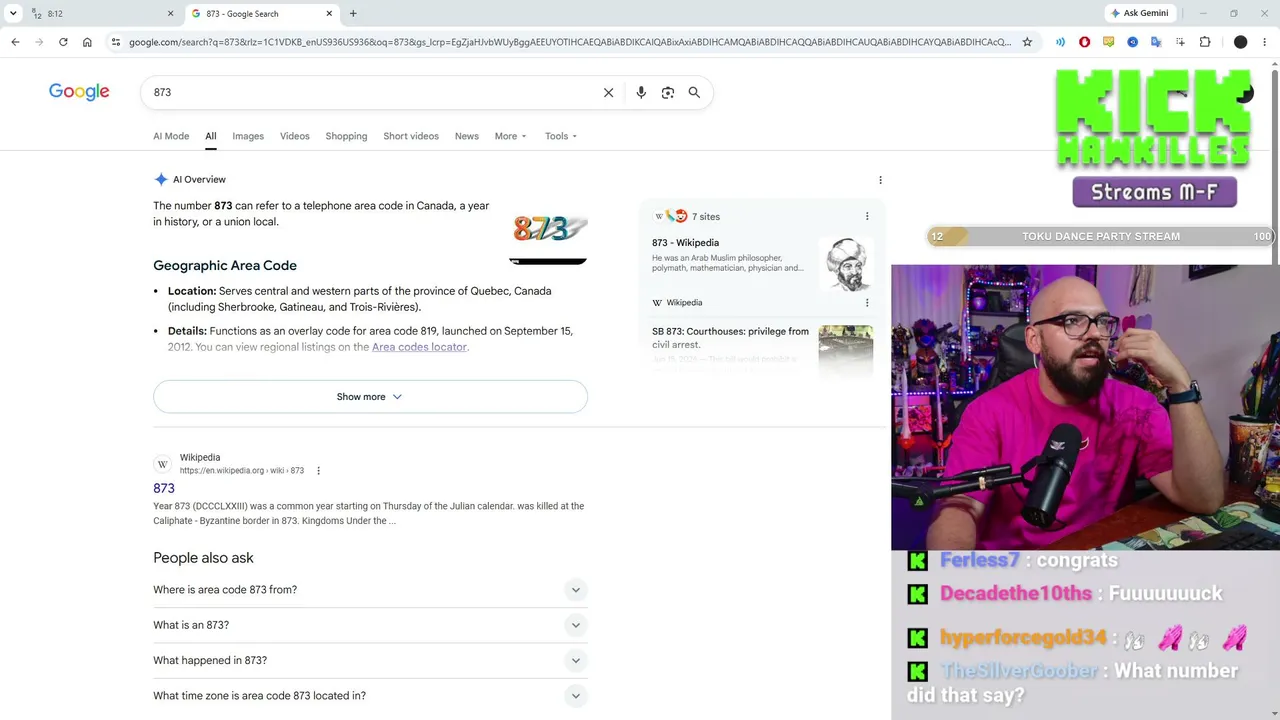Click the 7 sites source icons
The width and height of the screenshot is (1280, 720).
671,216
